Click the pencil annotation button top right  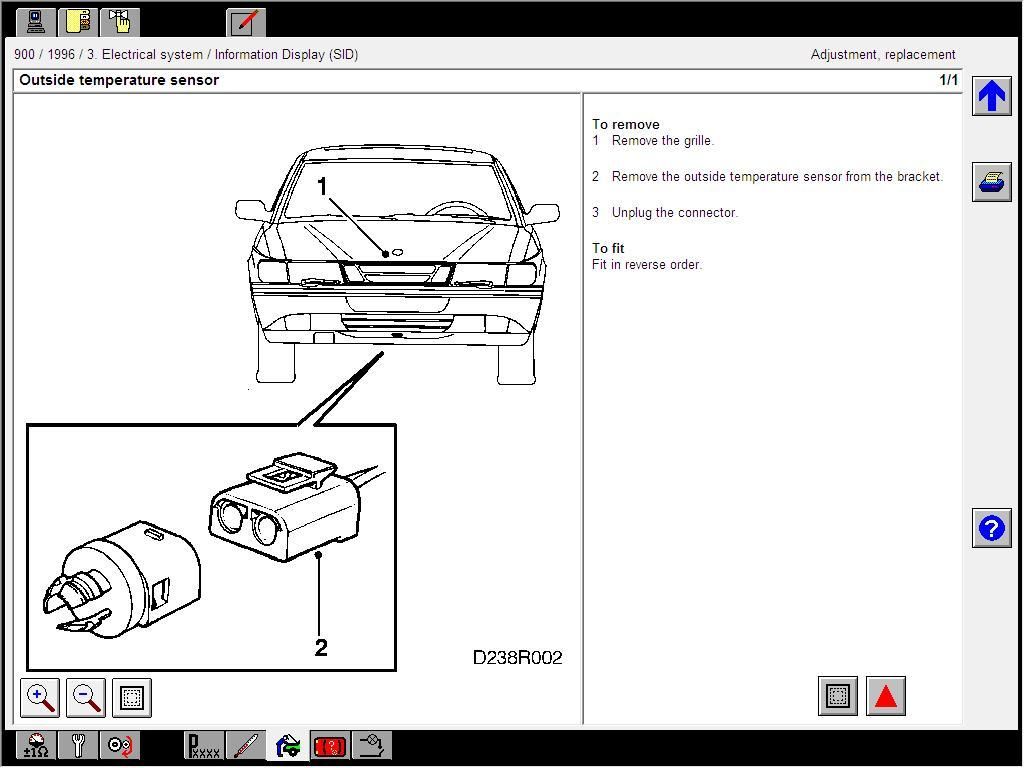[x=244, y=20]
